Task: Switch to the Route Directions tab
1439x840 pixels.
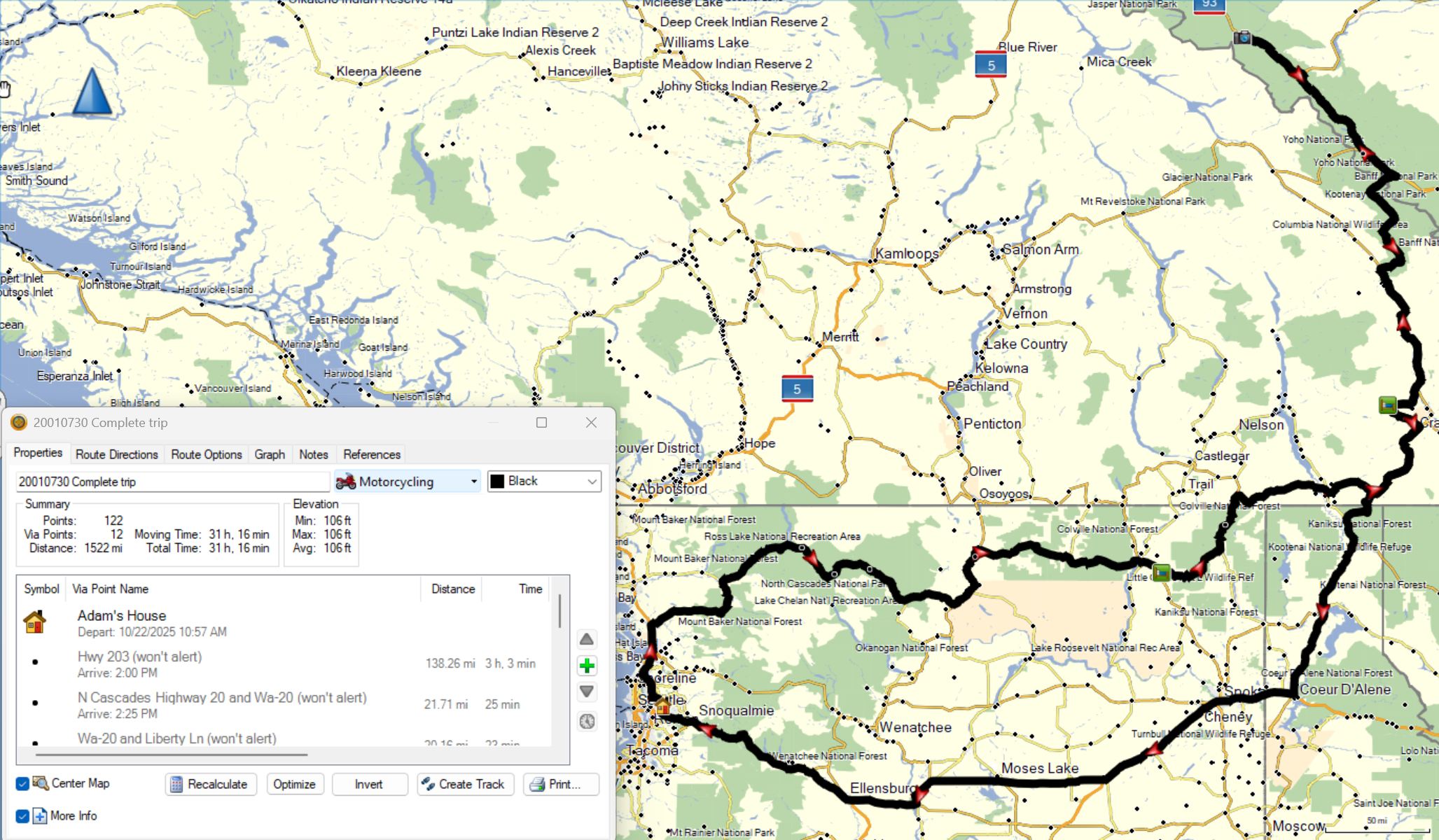Action: [116, 454]
